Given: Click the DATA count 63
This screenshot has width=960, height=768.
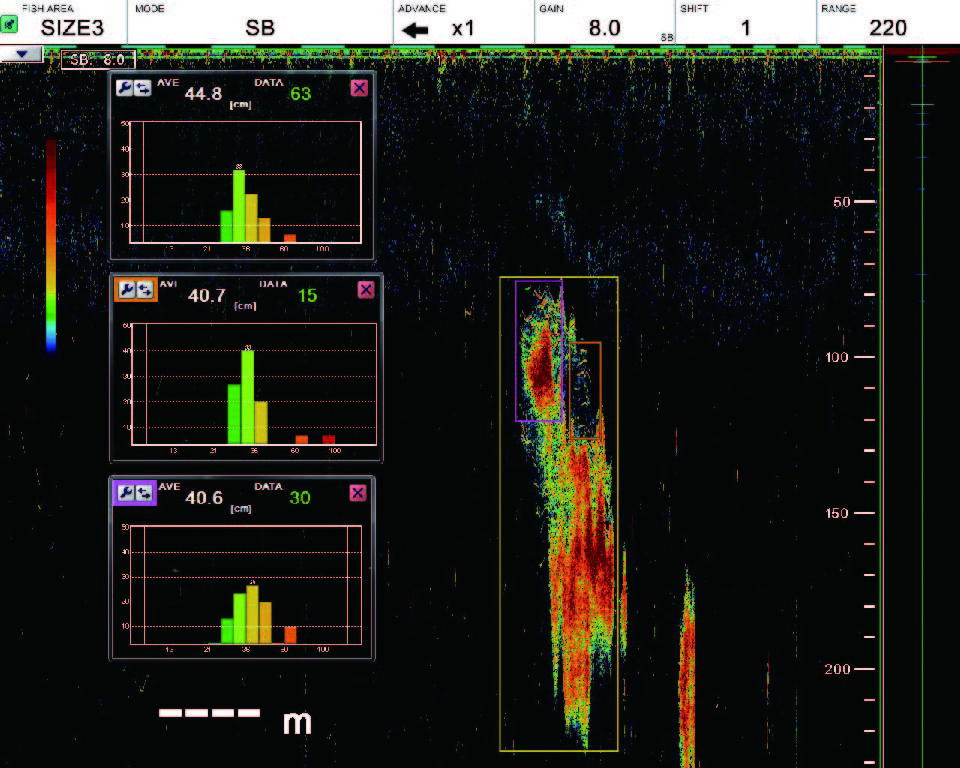Looking at the screenshot, I should click(301, 94).
